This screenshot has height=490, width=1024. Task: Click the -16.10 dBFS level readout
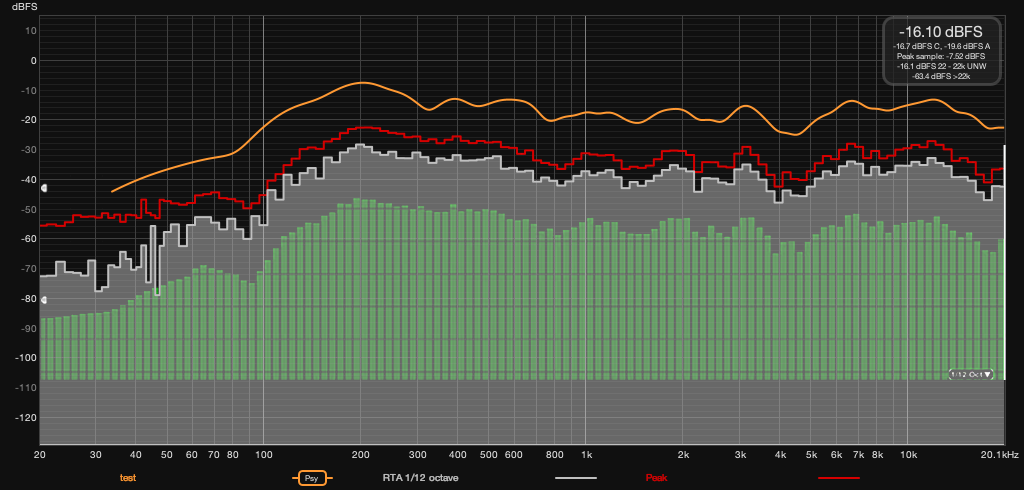(x=940, y=32)
